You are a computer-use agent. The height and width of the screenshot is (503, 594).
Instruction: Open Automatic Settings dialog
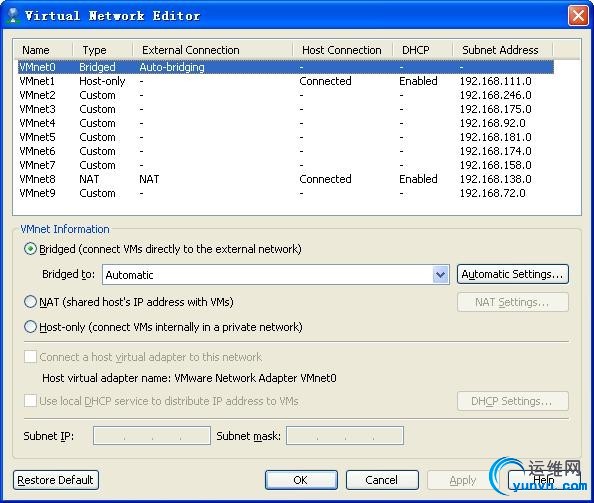click(x=513, y=274)
